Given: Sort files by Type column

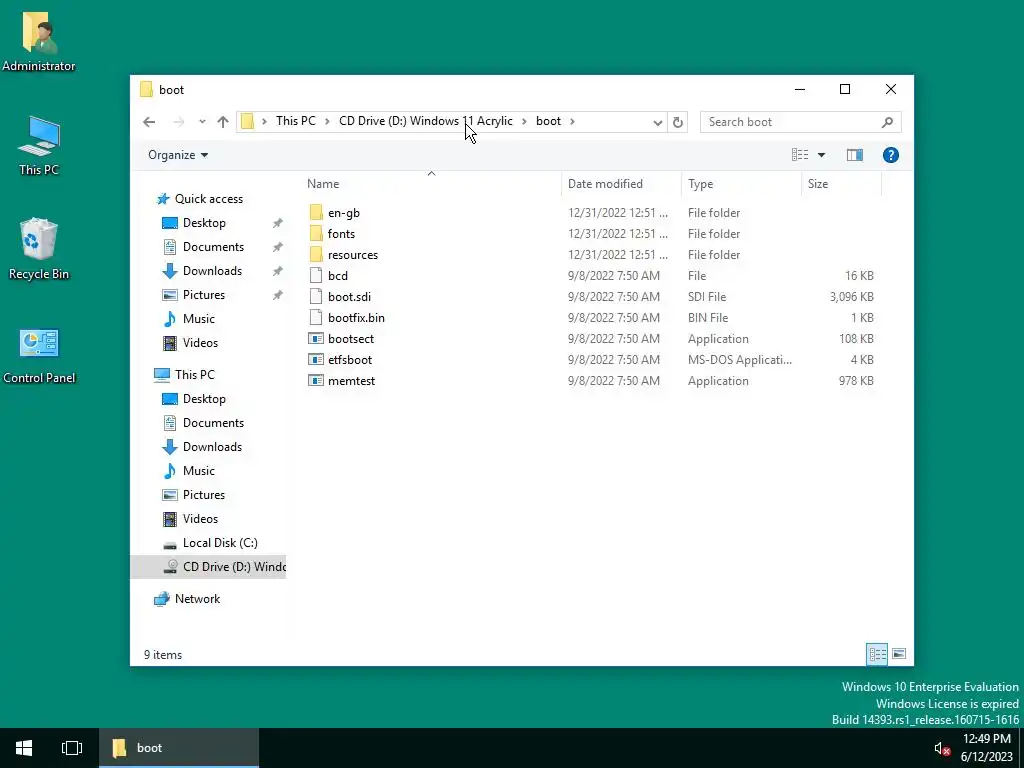Looking at the screenshot, I should tap(741, 184).
